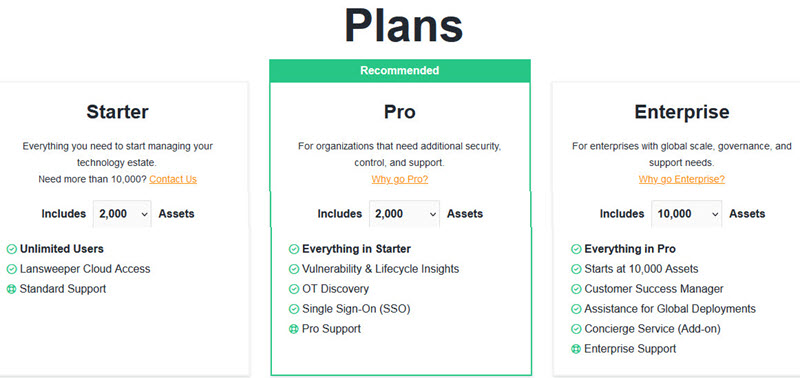
Task: Select the Starter plan heading
Action: click(x=117, y=112)
